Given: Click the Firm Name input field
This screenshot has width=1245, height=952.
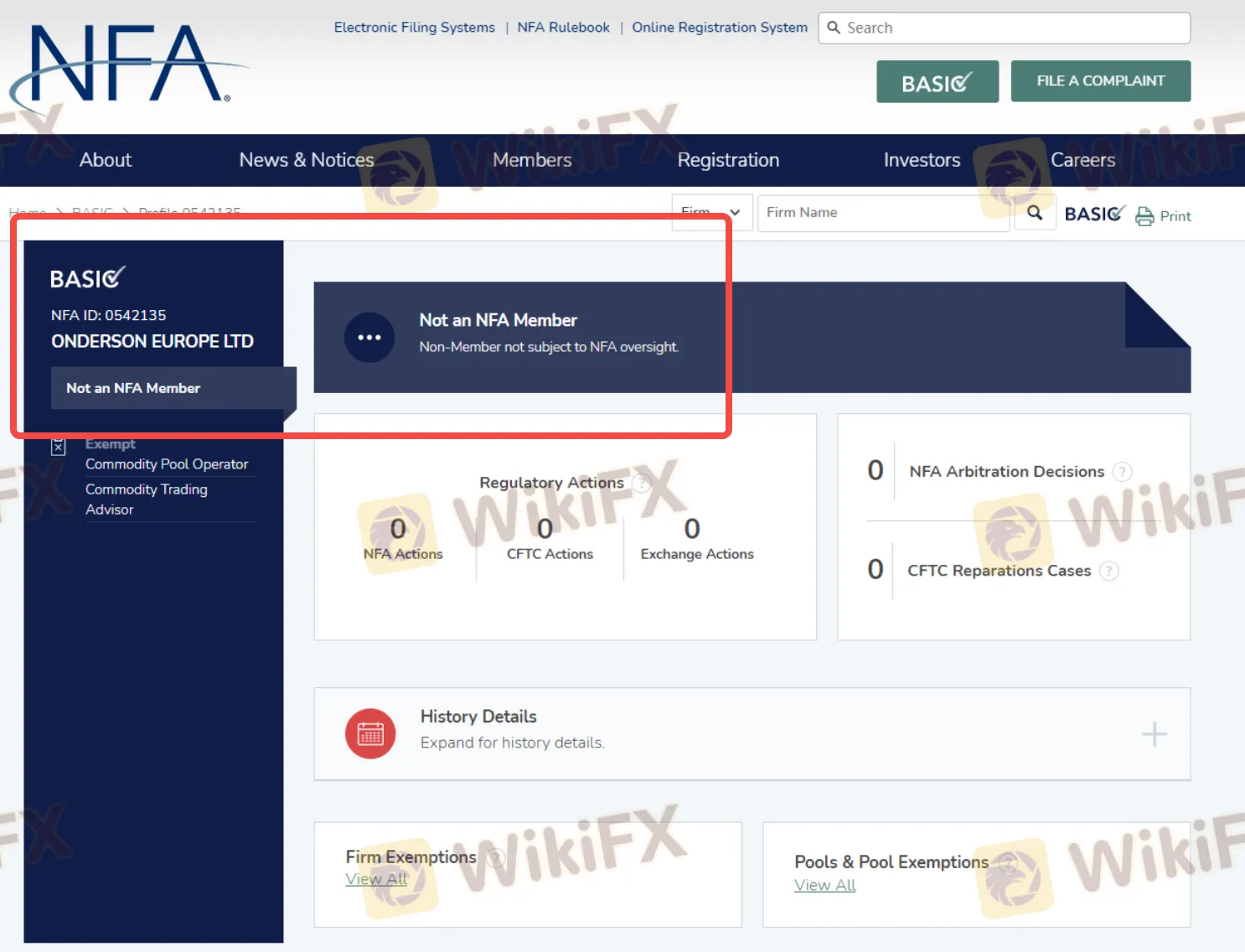Looking at the screenshot, I should (x=884, y=213).
